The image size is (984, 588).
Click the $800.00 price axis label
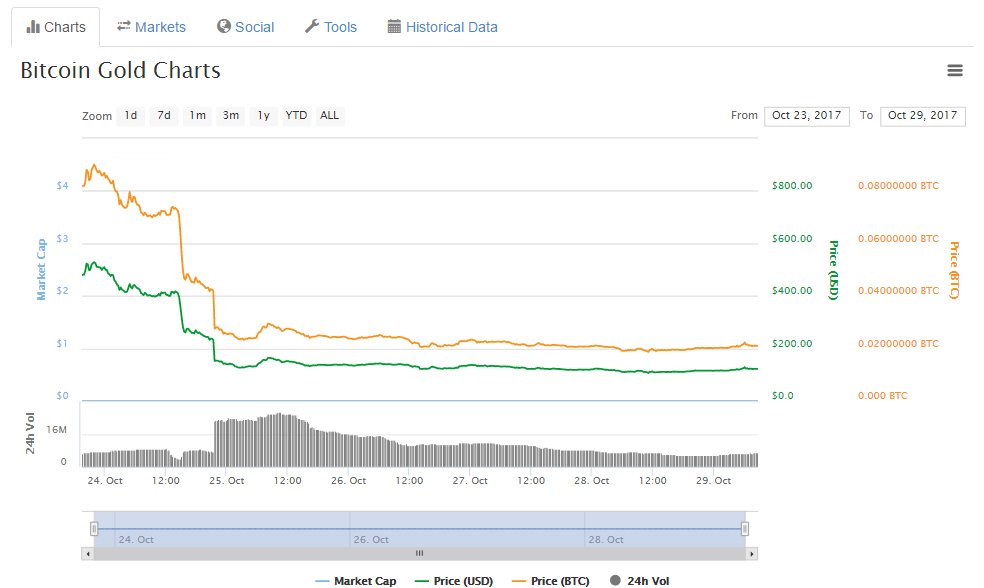coord(792,186)
